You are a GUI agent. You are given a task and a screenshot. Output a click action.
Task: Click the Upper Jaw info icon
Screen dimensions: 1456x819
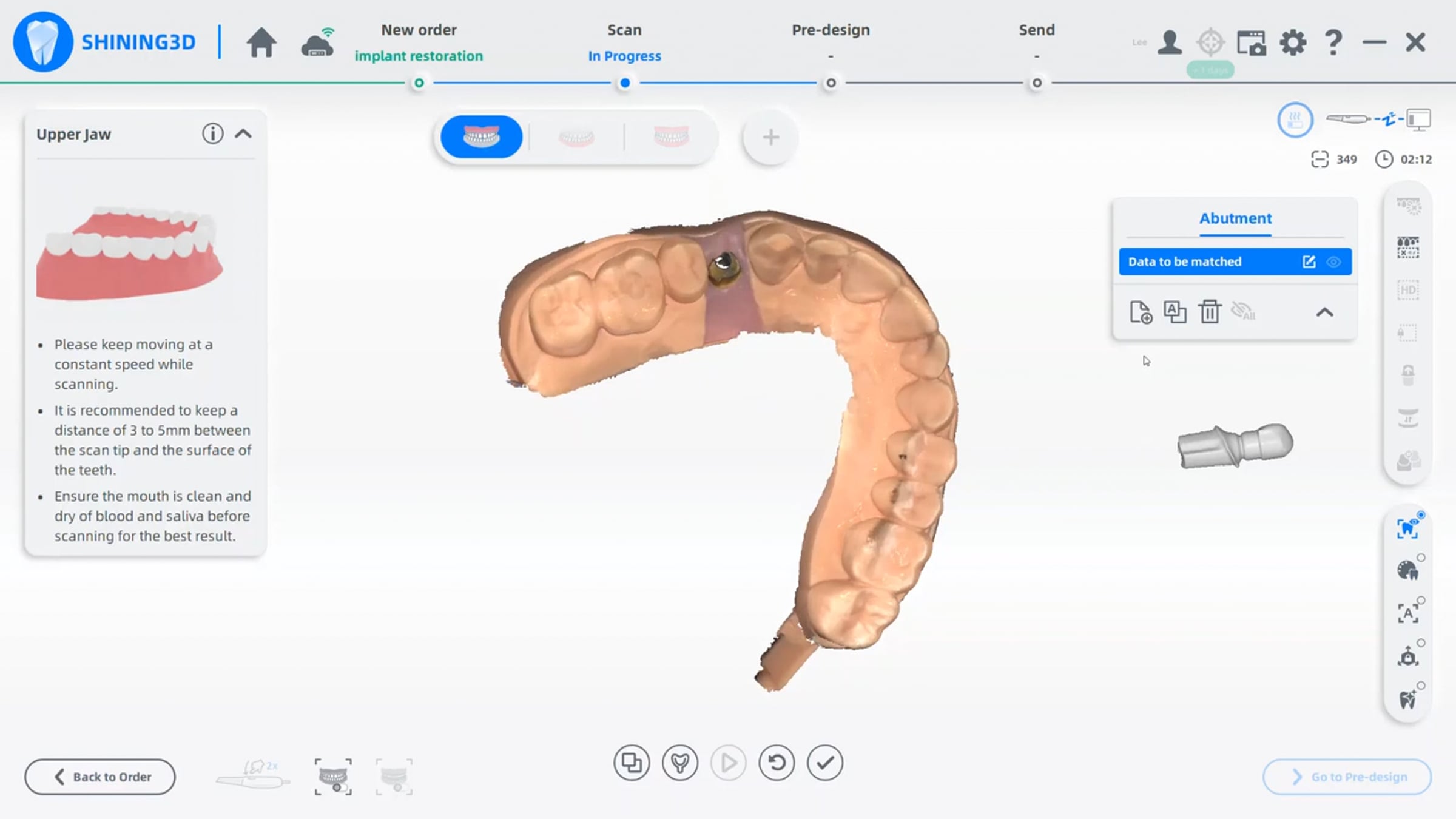(x=212, y=133)
